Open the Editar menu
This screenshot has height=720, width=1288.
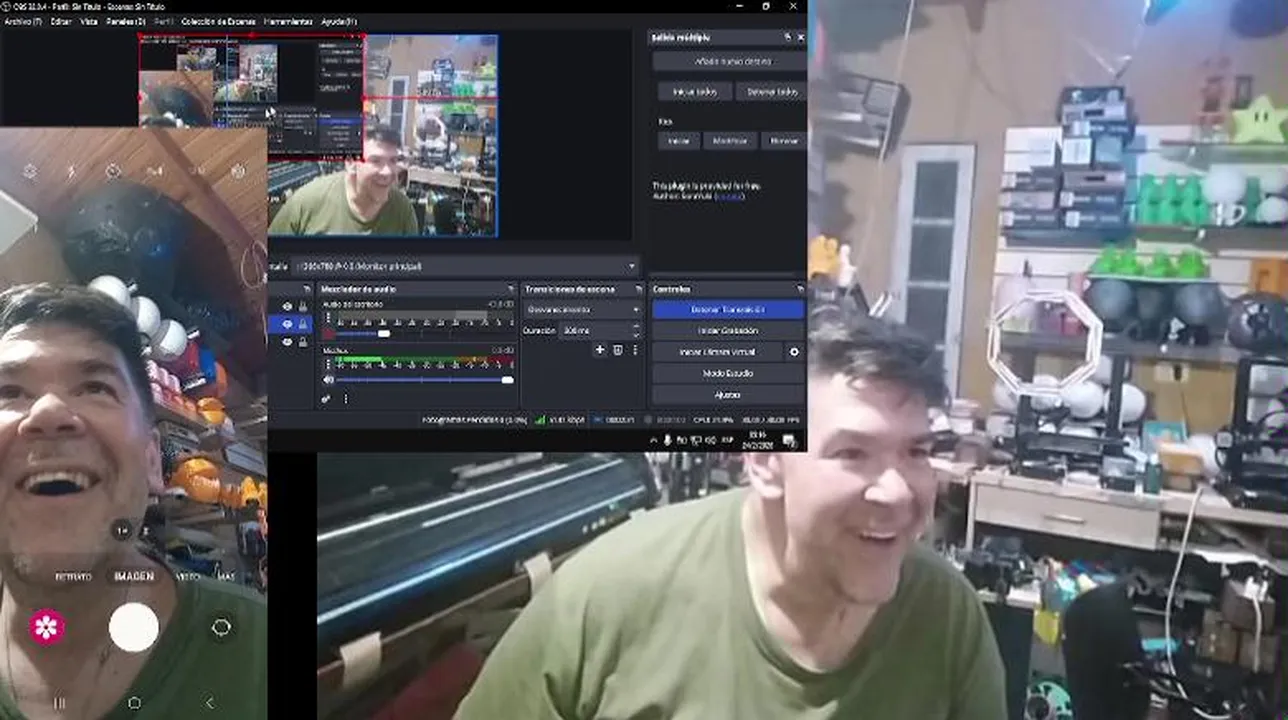(61, 21)
